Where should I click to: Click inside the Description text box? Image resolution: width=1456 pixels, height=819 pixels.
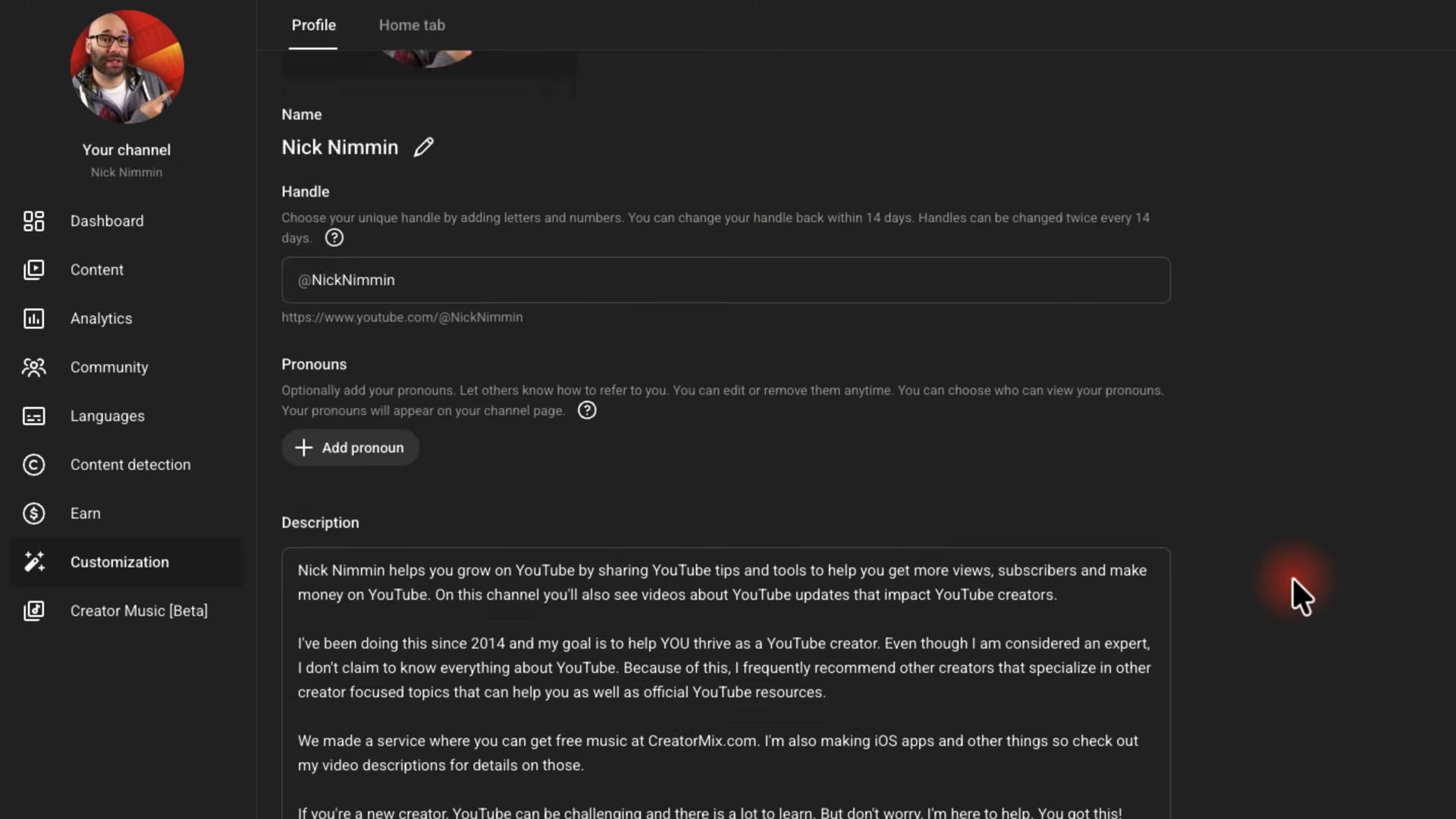pos(726,682)
